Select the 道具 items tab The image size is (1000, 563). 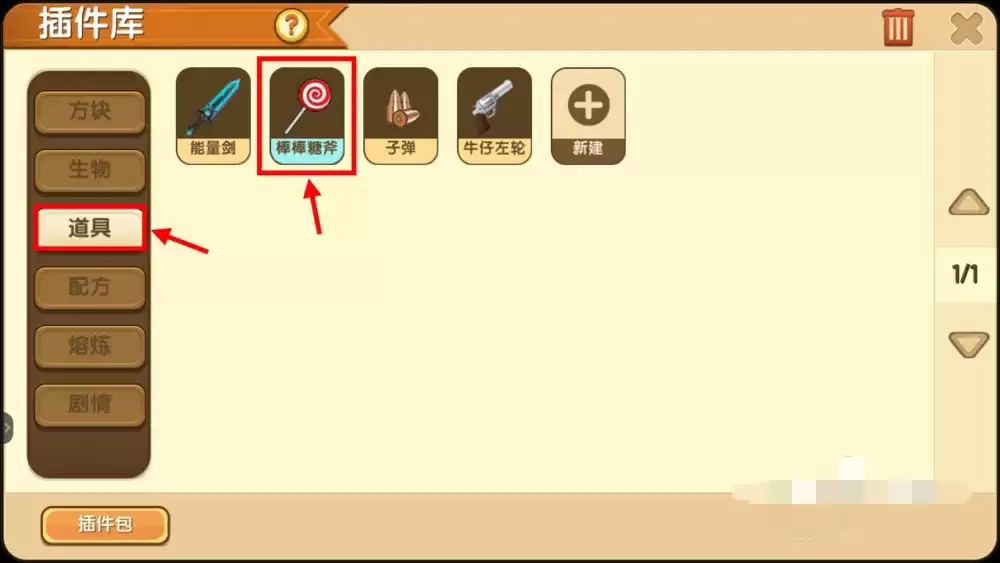(90, 228)
